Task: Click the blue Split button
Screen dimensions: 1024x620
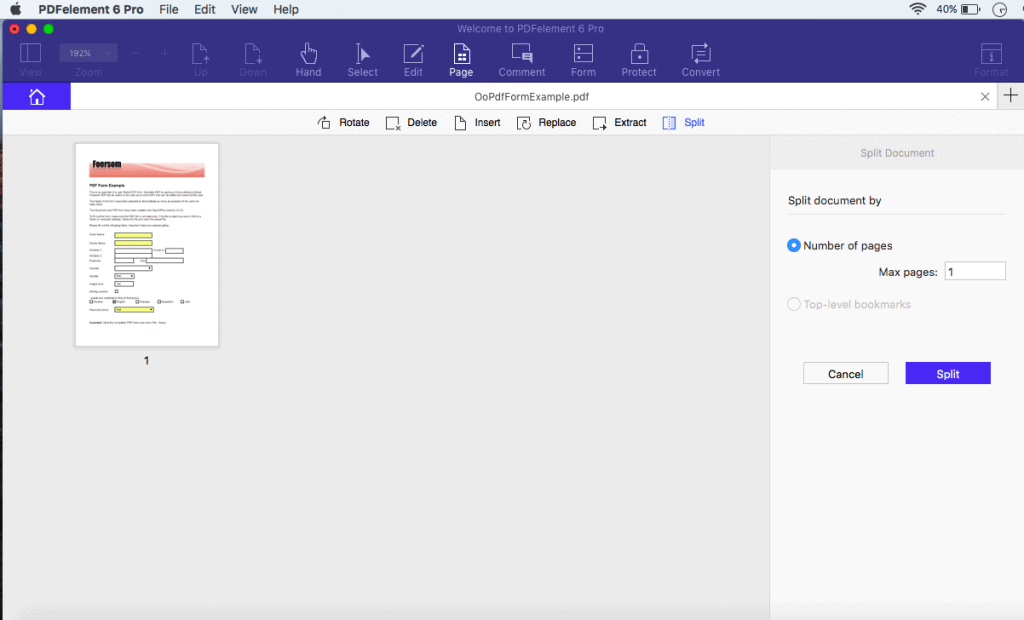Action: [x=948, y=373]
